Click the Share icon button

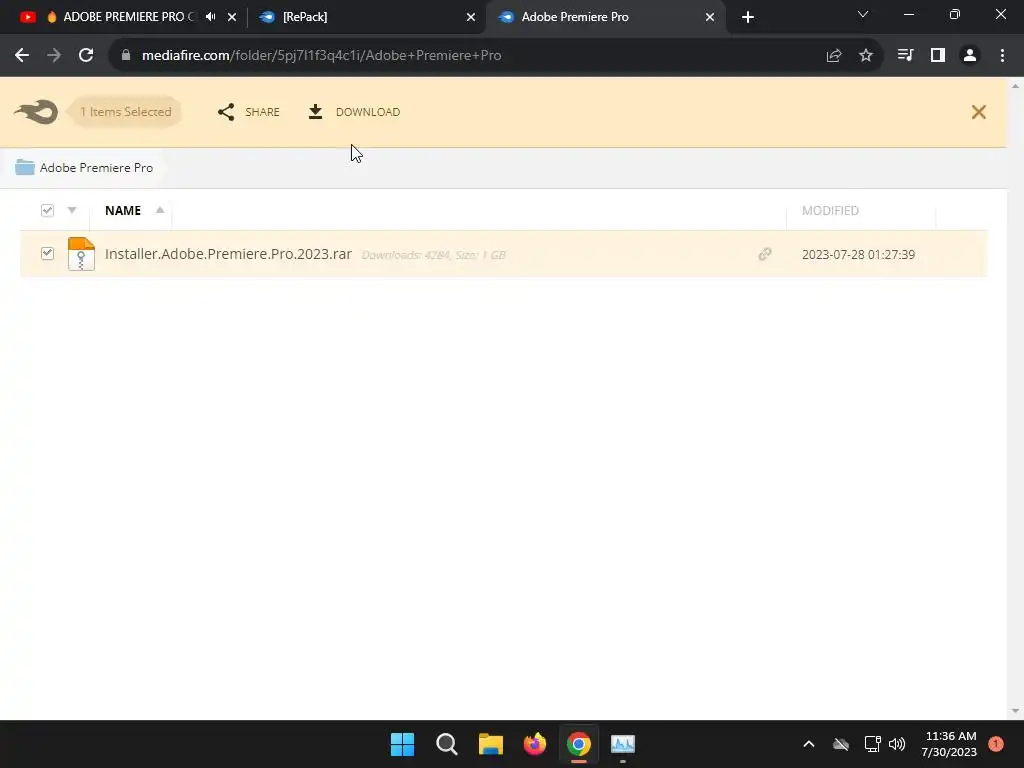[248, 112]
